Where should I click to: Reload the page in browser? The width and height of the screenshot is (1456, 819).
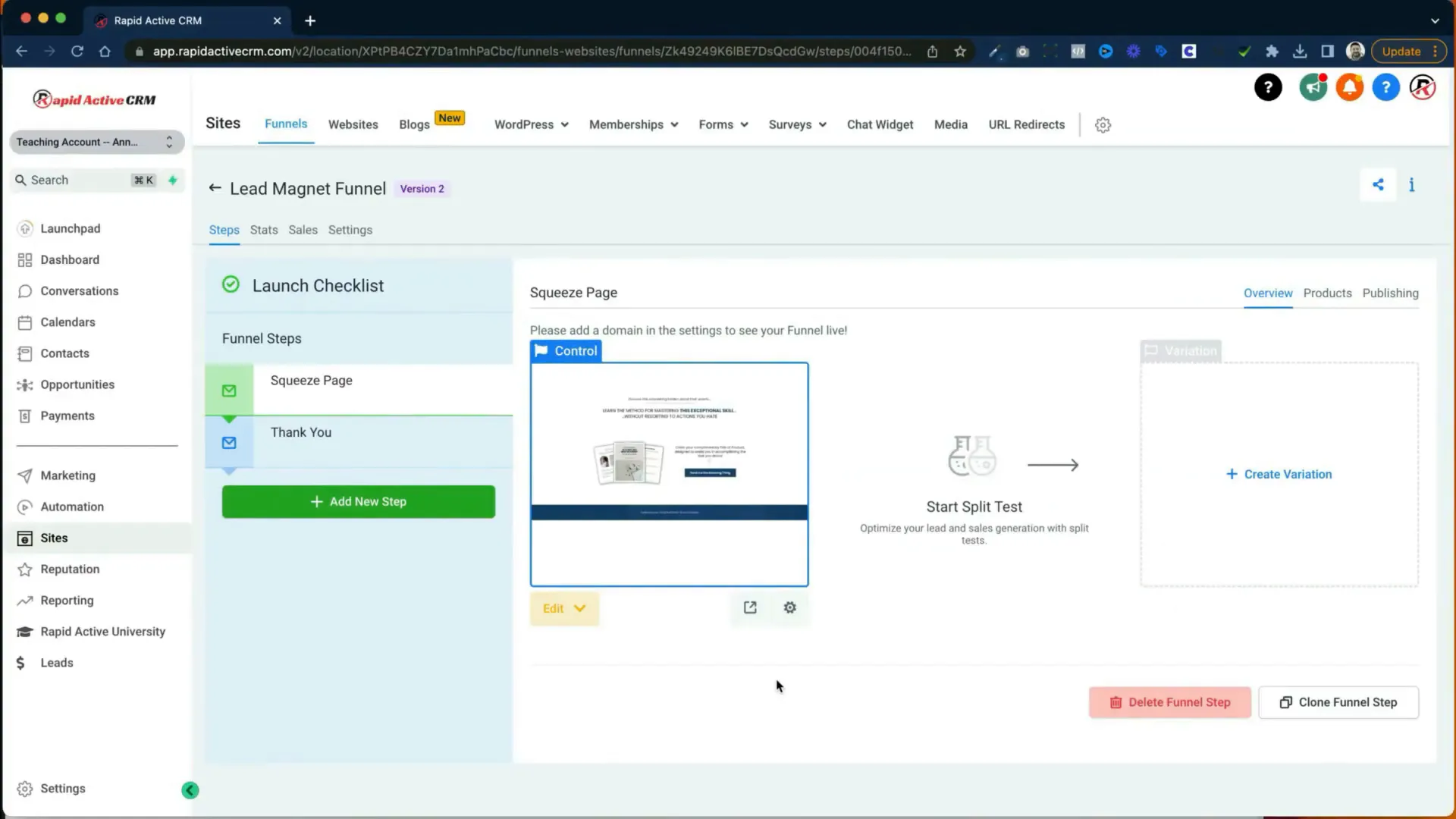point(77,51)
